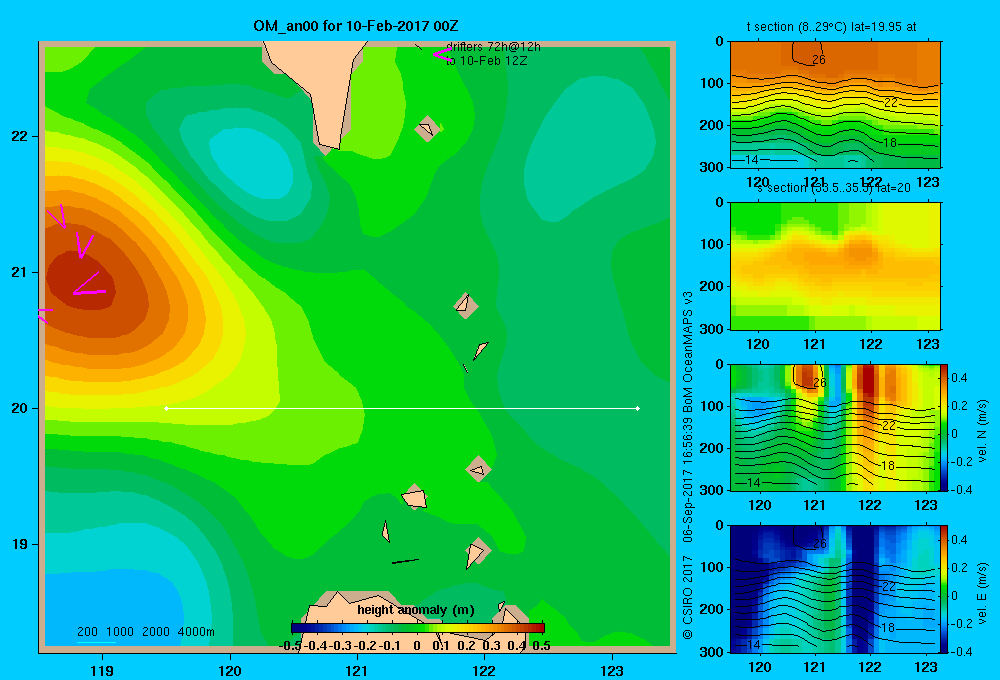The image size is (1000, 680).
Task: Click the small island near 122E 20.8N
Action: [465, 304]
